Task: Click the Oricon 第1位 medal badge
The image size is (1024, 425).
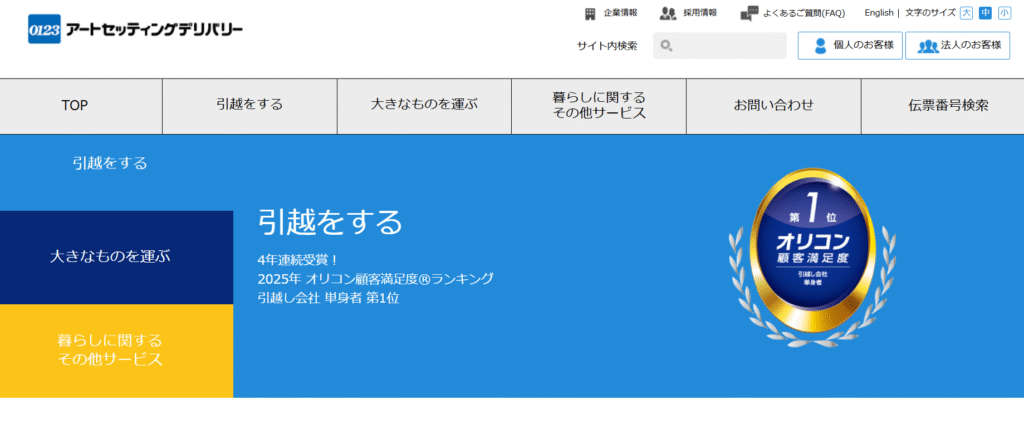Action: tap(812, 257)
